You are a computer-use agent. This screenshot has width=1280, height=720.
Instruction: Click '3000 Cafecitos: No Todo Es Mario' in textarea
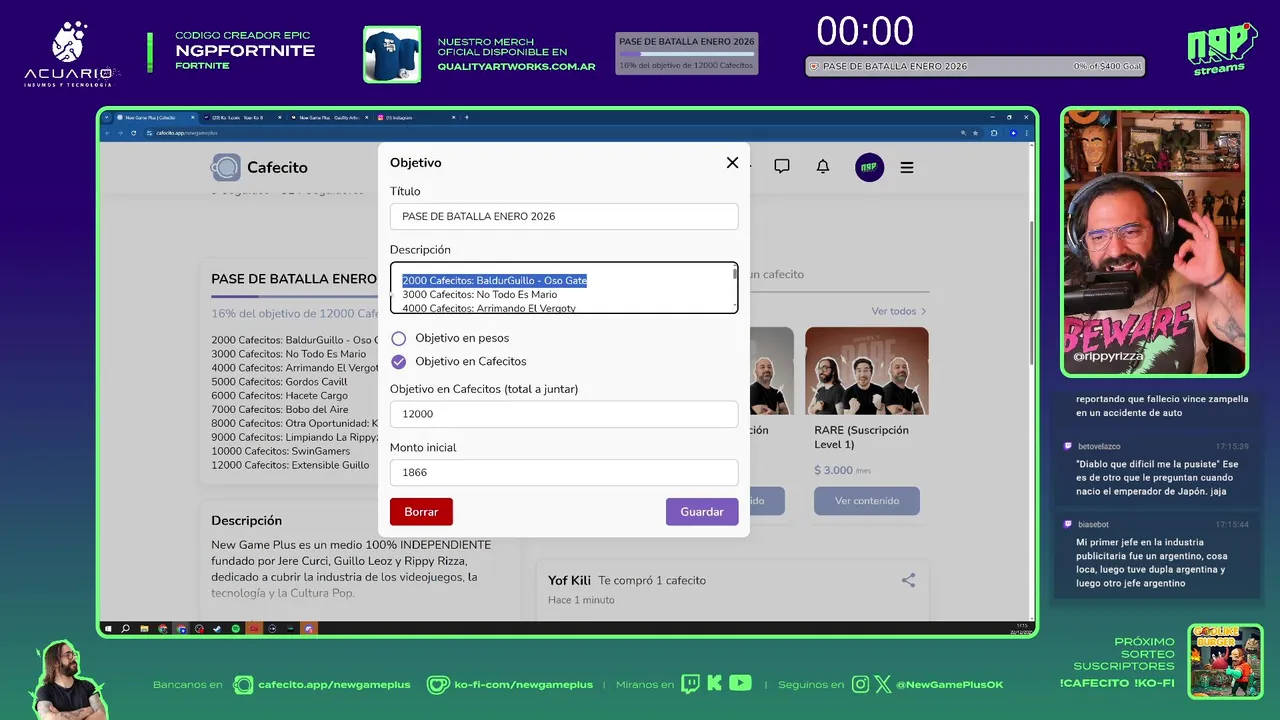480,295
